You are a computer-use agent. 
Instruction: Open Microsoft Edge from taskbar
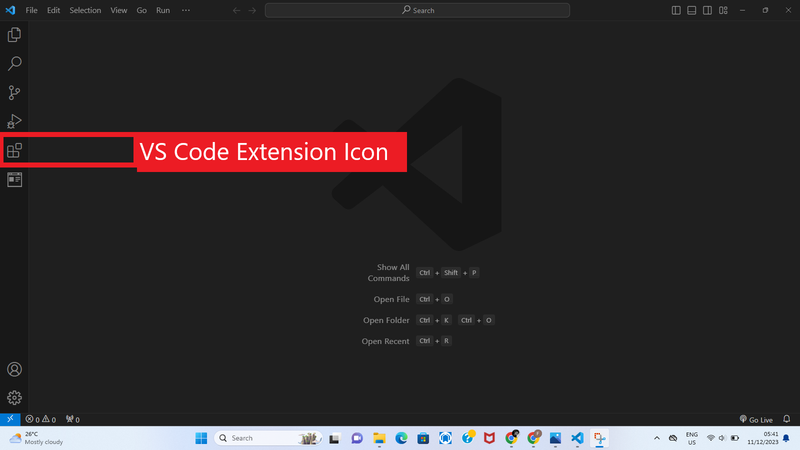[402, 438]
